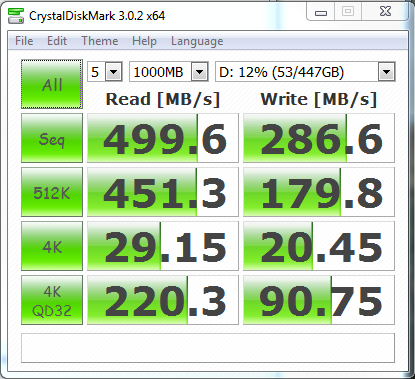This screenshot has height=379, width=415.
Task: Open the Language menu
Action: tap(197, 41)
